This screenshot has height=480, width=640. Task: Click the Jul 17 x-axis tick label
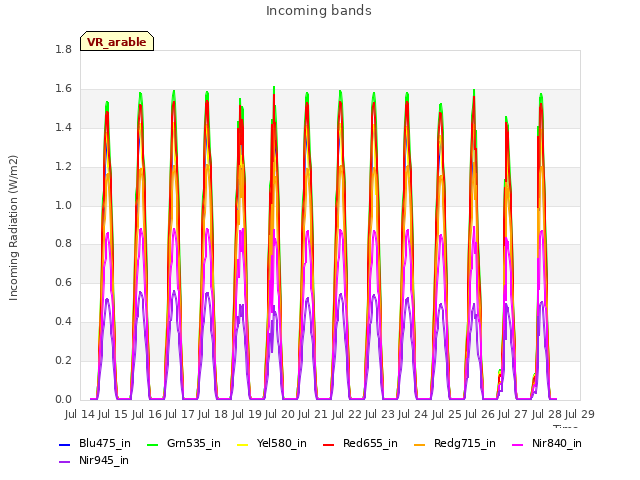point(180,414)
